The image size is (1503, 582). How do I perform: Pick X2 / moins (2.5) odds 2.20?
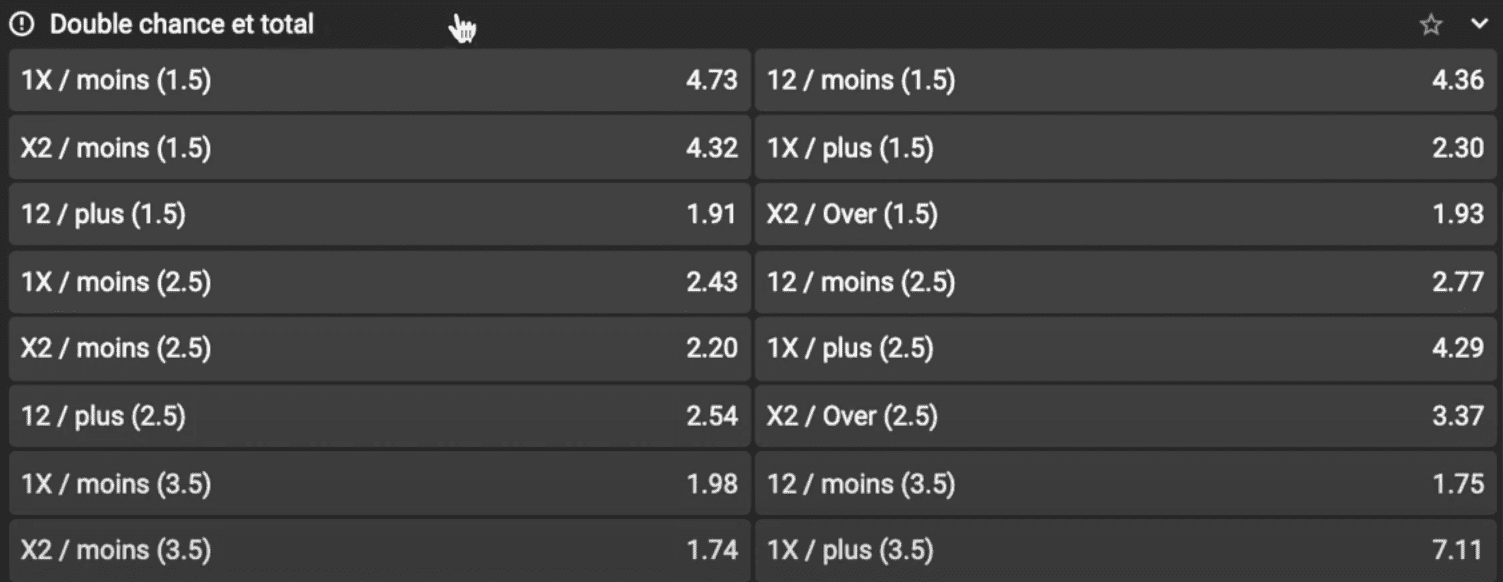coord(379,348)
